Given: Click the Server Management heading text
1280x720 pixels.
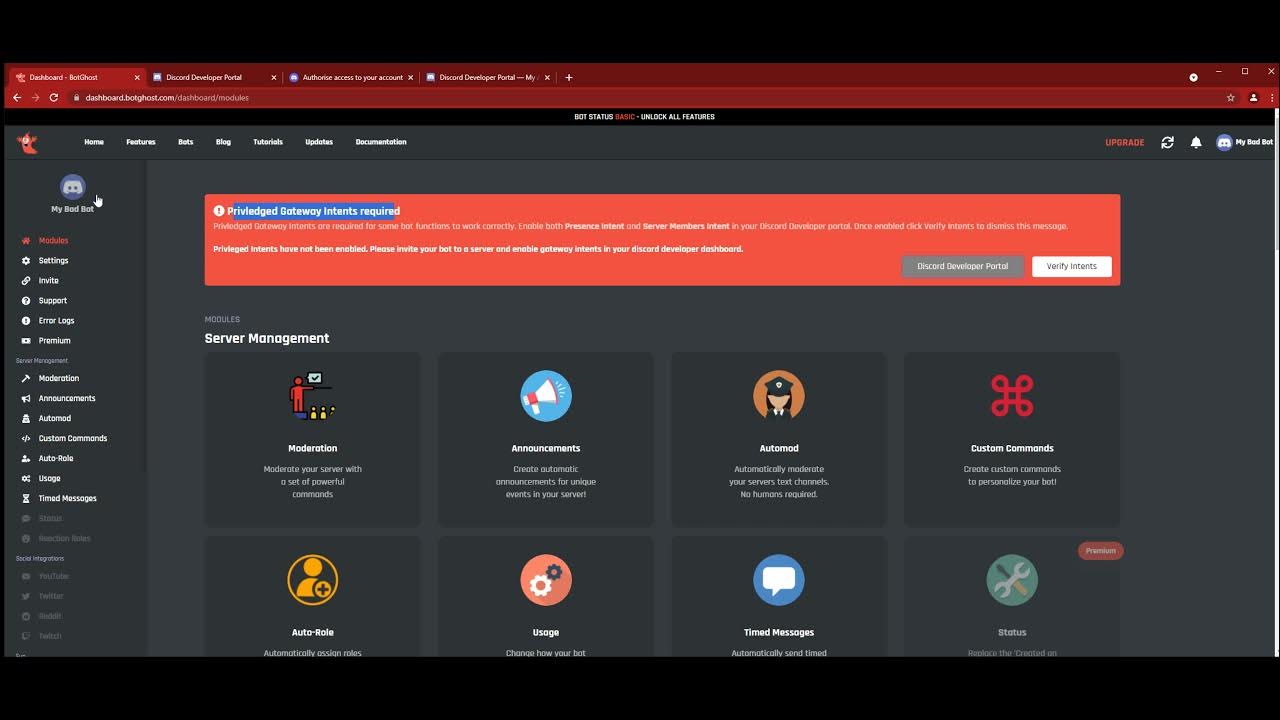Looking at the screenshot, I should (267, 338).
